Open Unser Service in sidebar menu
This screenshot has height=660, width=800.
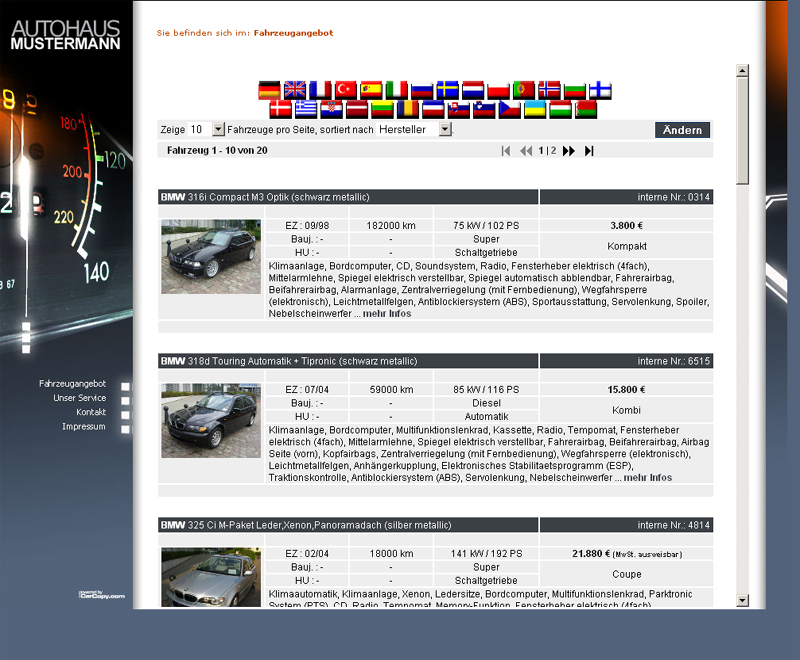(x=80, y=398)
